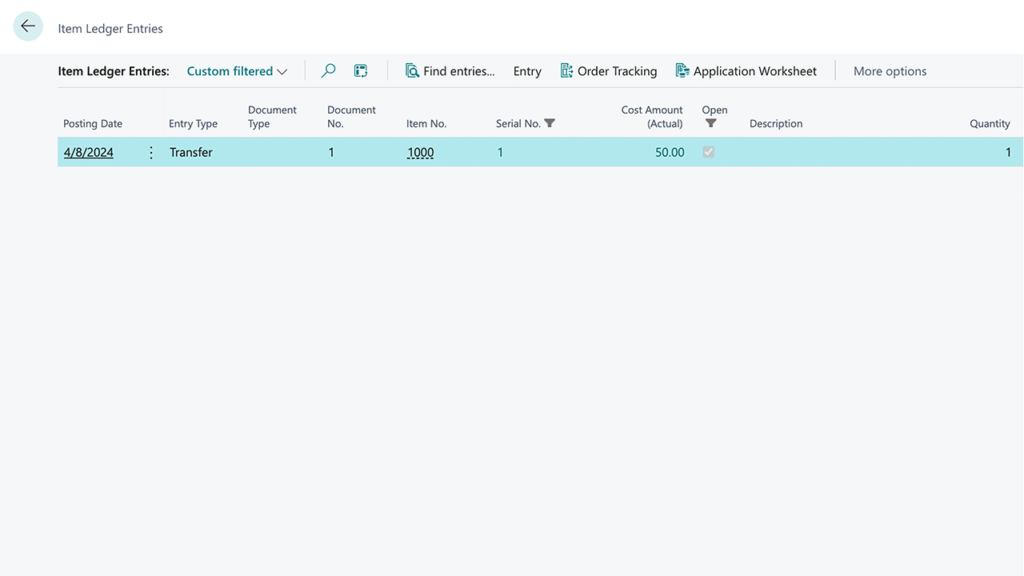Click the Application Worksheet icon
The image size is (1024, 576).
pos(682,71)
